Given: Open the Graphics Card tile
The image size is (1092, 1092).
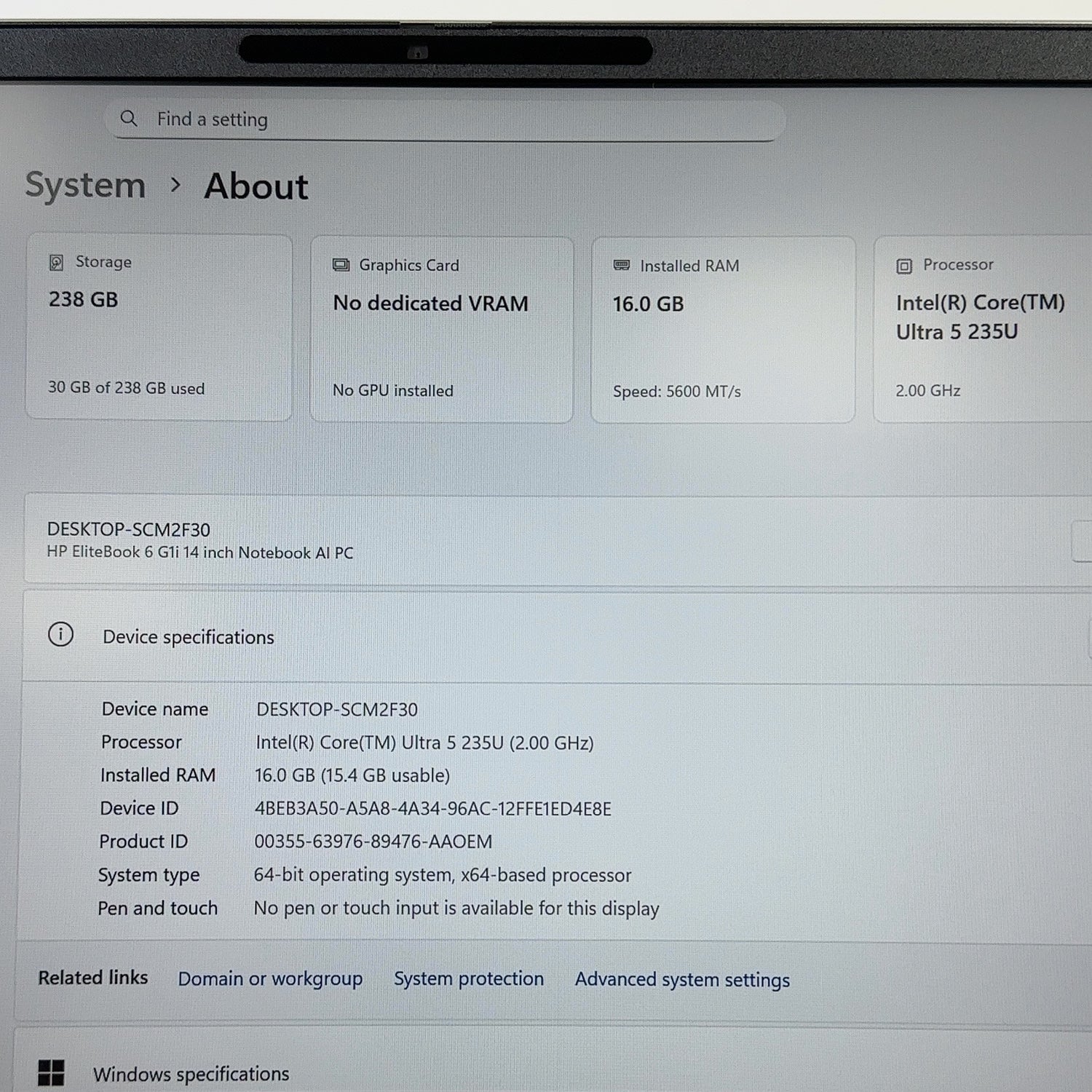Looking at the screenshot, I should [x=441, y=329].
